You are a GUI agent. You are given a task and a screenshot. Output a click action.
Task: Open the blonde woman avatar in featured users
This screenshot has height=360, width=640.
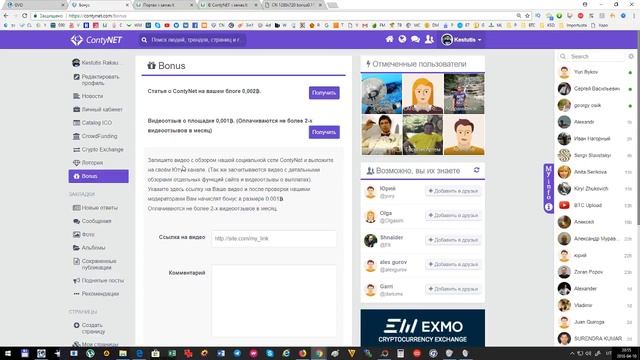[422, 93]
